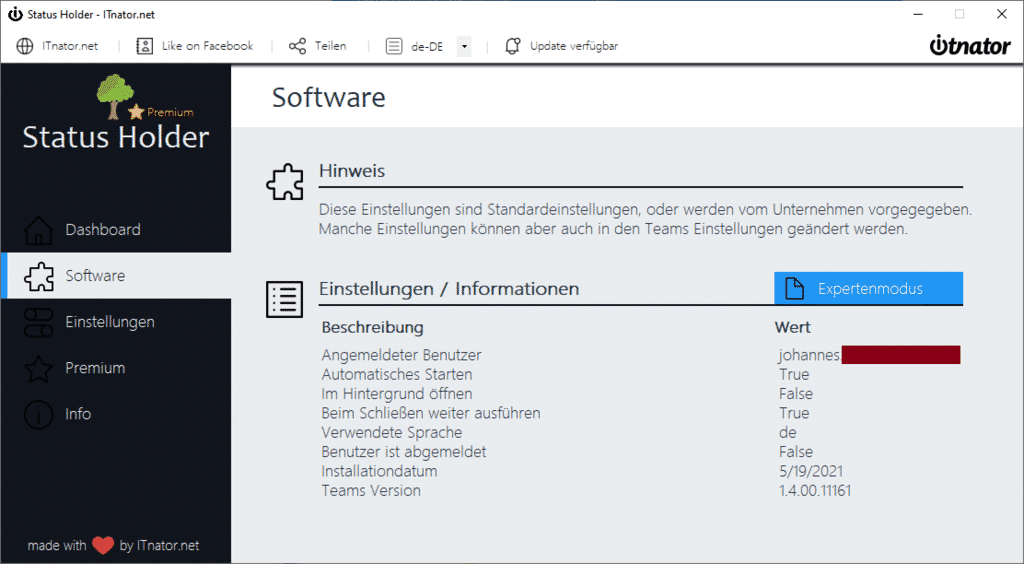This screenshot has height=564, width=1024.
Task: Open the Premium star icon in sidebar
Action: [39, 369]
